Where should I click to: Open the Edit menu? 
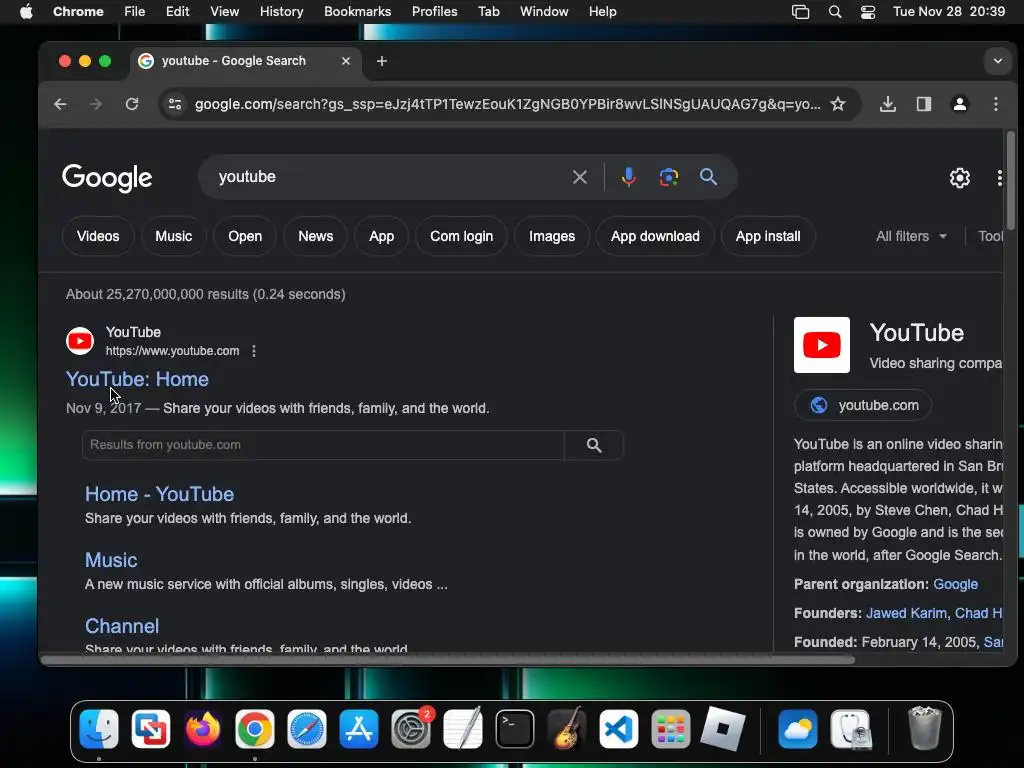pyautogui.click(x=178, y=12)
